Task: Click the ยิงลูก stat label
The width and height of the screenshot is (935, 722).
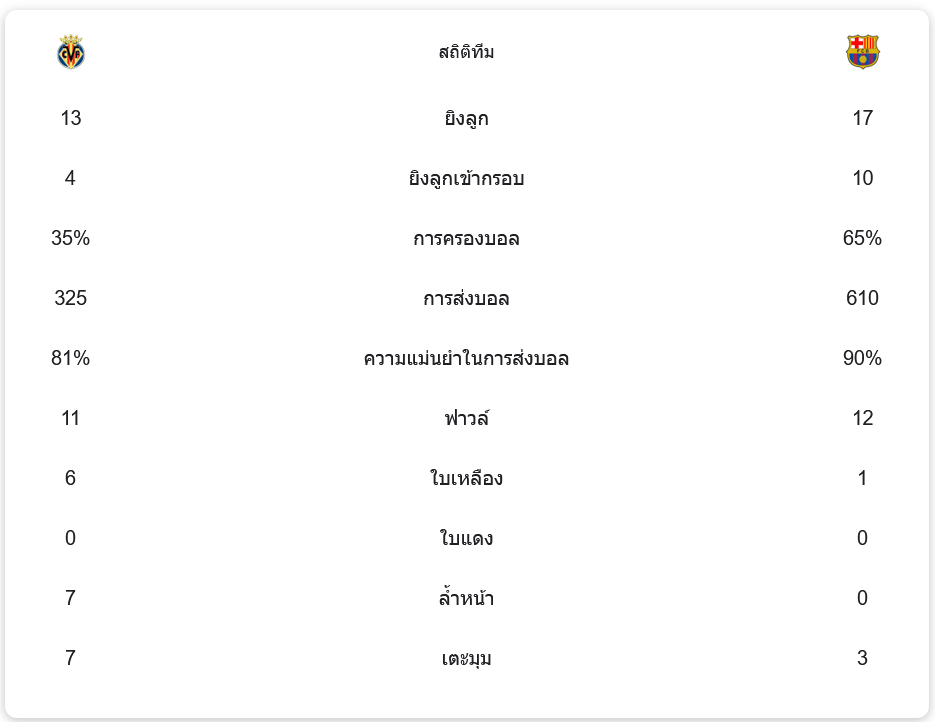Action: (x=466, y=119)
